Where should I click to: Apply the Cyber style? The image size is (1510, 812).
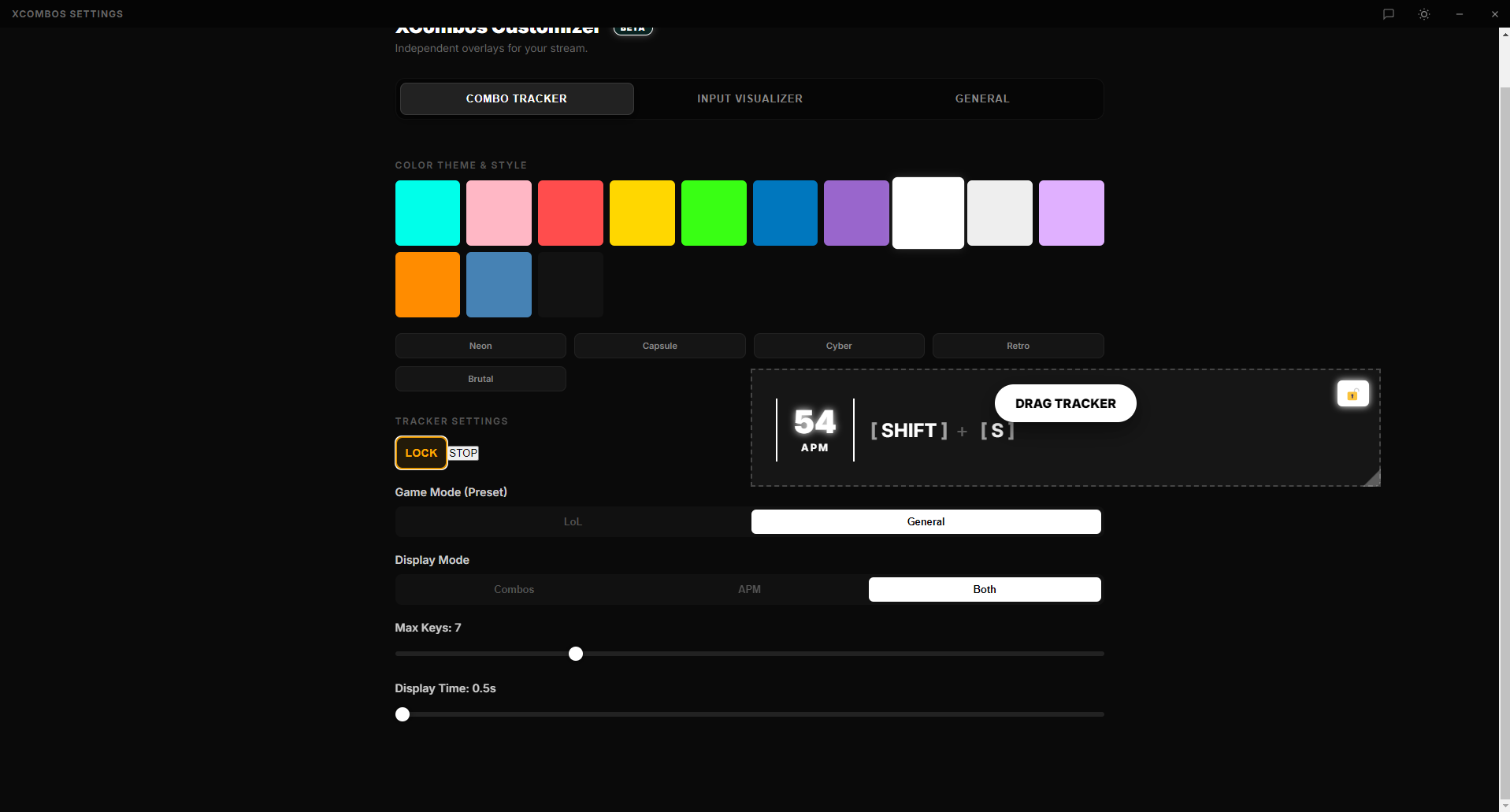point(838,345)
